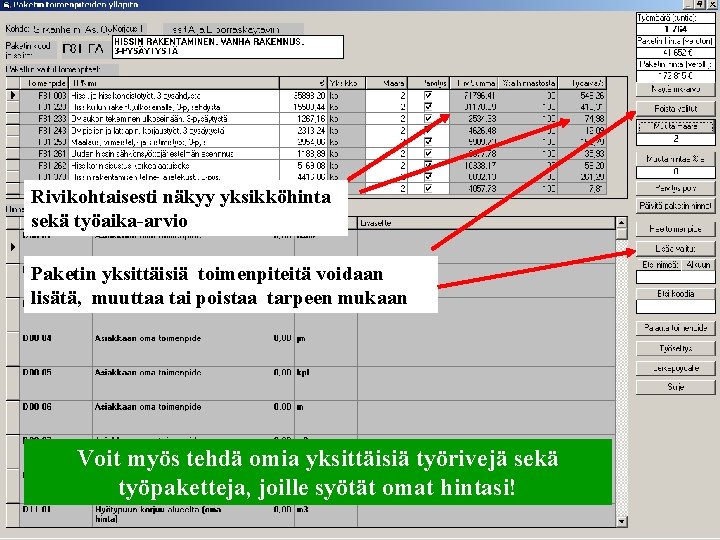Viewport: 720px width, 540px height.
Task: Toggle the checkbox in the row summing 4057,73
Action: coord(428,188)
